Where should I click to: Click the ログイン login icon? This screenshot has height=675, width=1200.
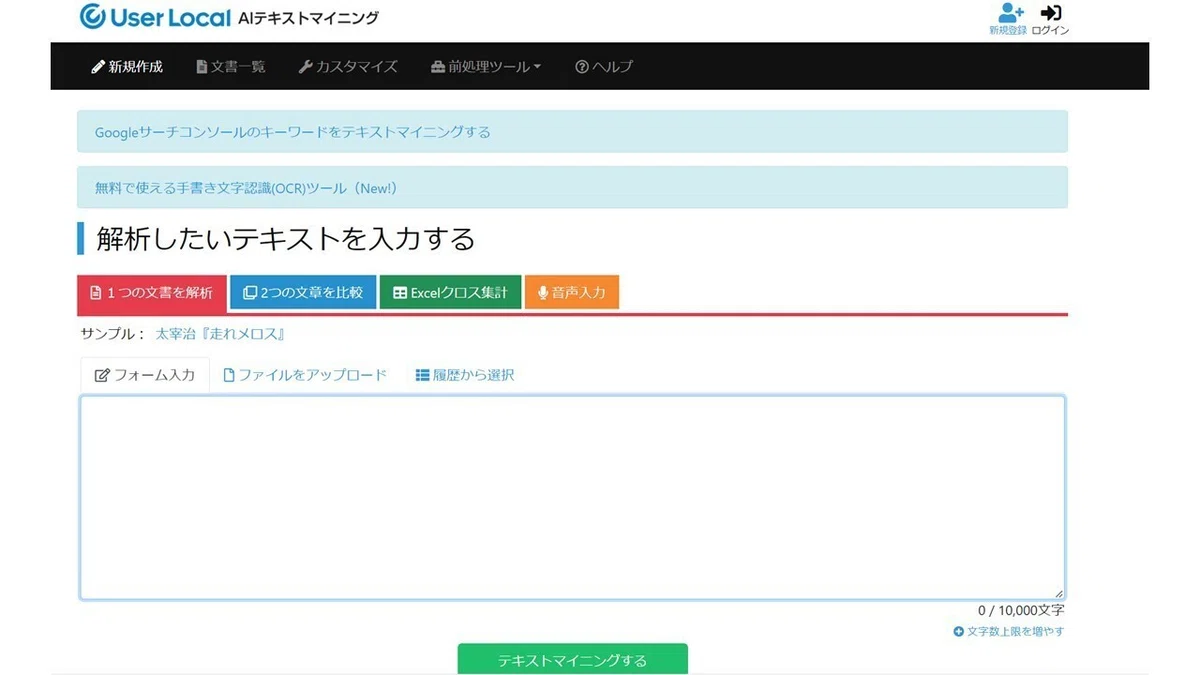(1050, 19)
